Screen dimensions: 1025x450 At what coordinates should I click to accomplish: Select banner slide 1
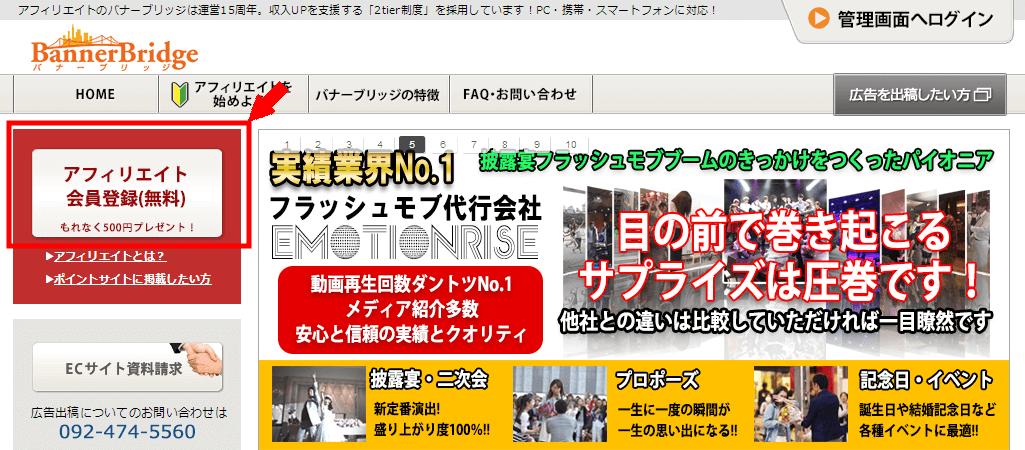coord(287,144)
